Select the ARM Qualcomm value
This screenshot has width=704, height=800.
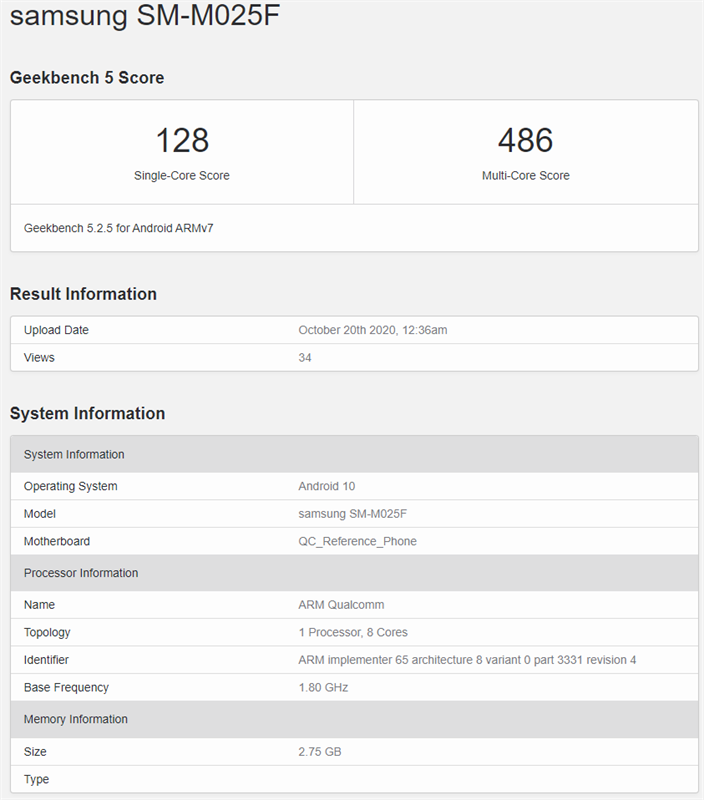click(341, 605)
